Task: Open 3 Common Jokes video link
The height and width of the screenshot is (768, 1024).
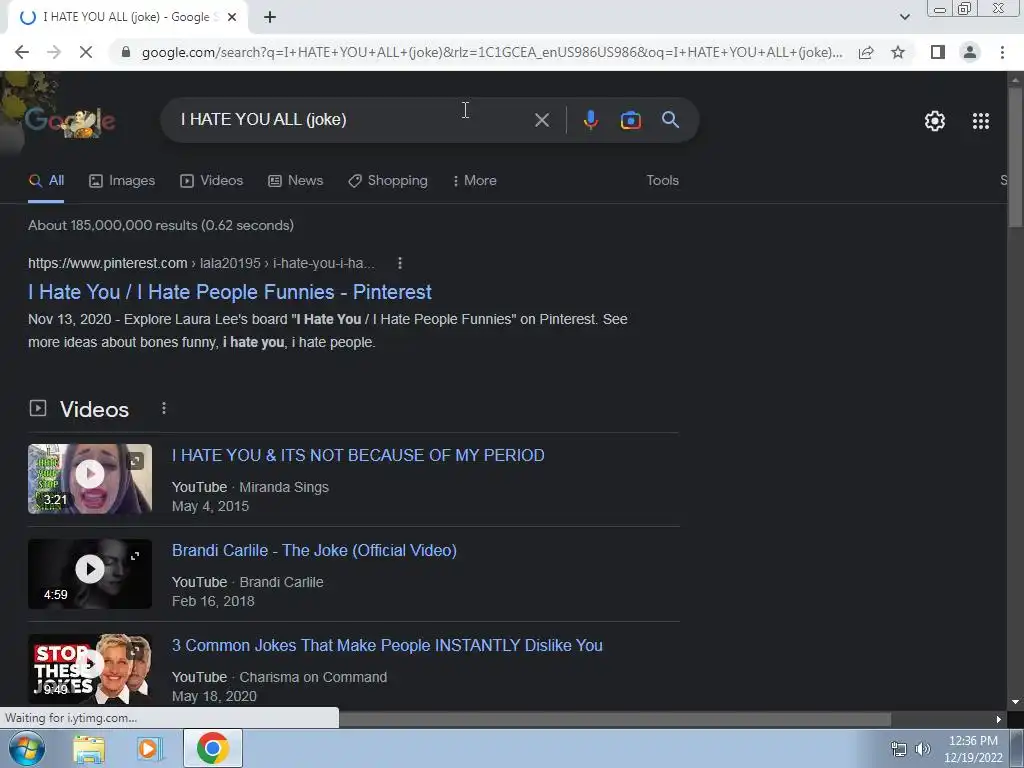Action: 387,645
